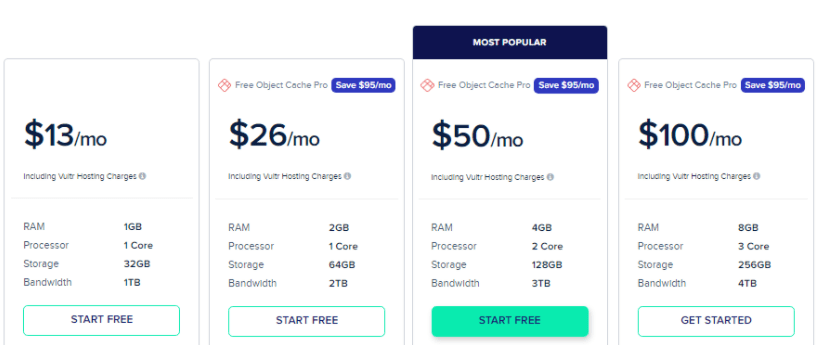This screenshot has width=819, height=363.
Task: Click Save $95/mo badge on $100 plan
Action: 773,85
